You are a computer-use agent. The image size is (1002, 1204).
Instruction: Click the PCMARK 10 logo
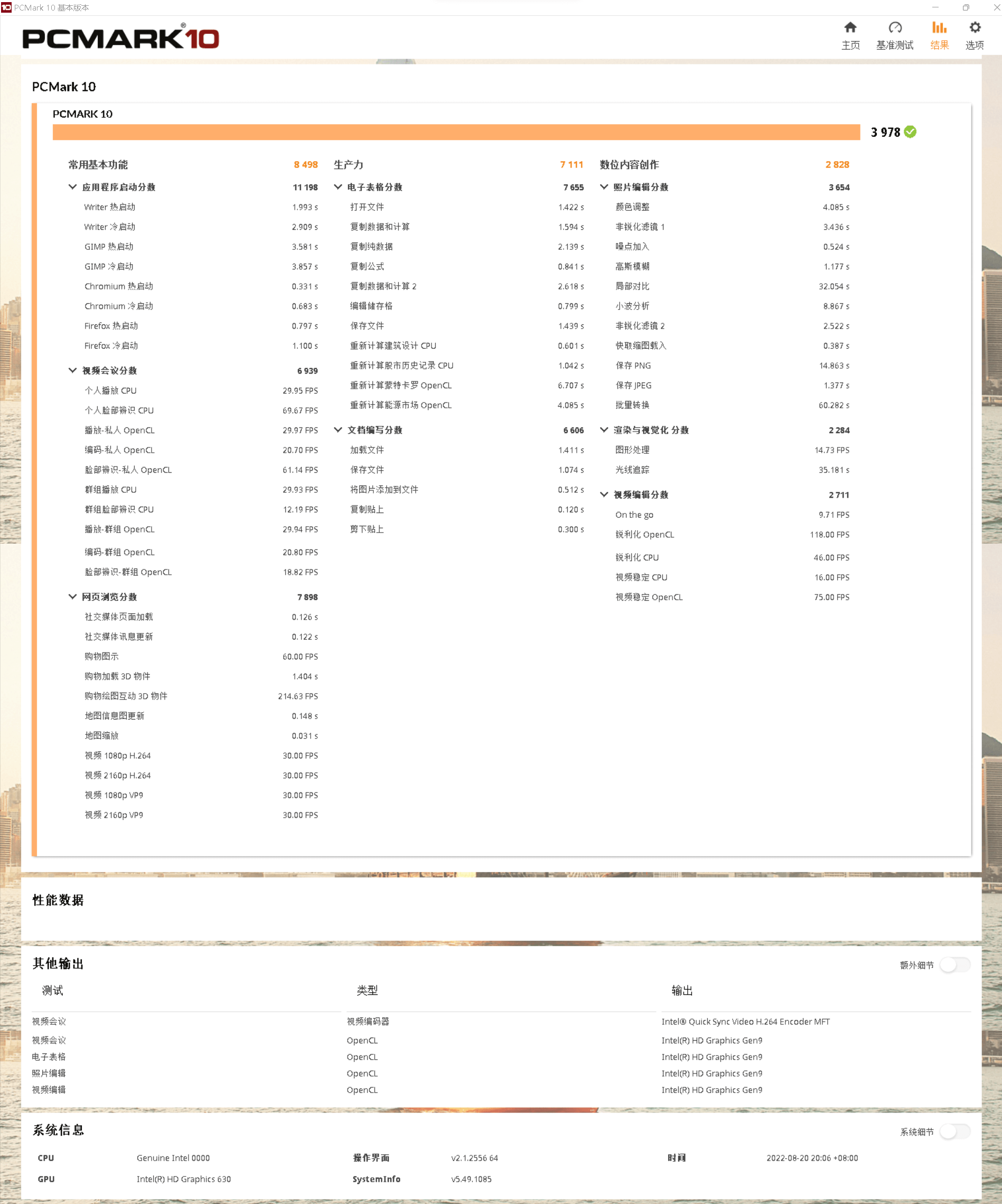[x=120, y=38]
